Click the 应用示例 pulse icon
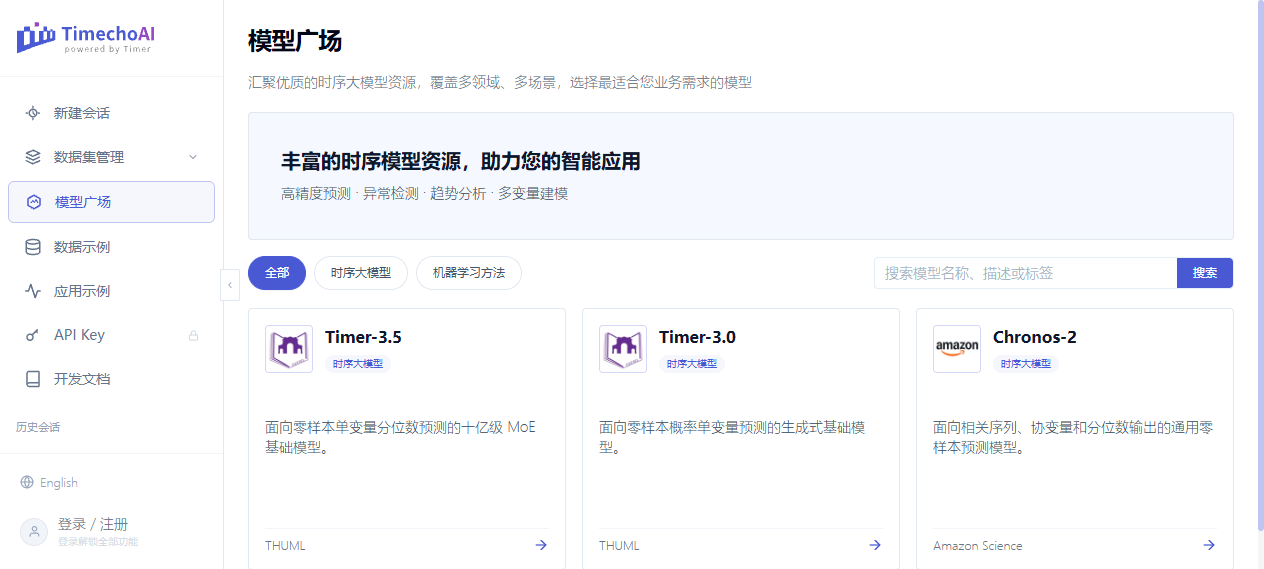The image size is (1264, 569). pyautogui.click(x=33, y=291)
